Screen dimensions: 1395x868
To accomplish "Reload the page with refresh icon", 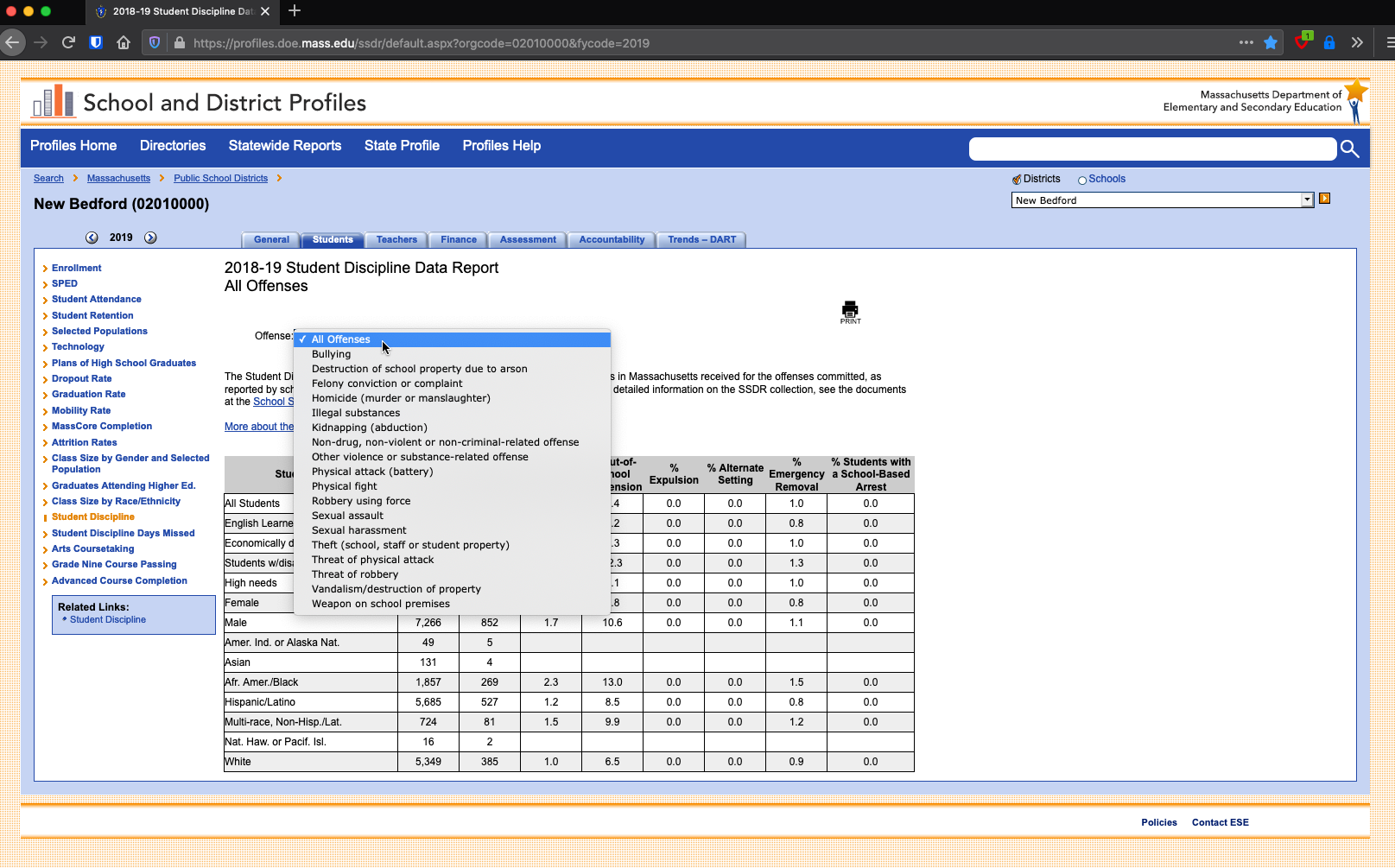I will pyautogui.click(x=68, y=42).
